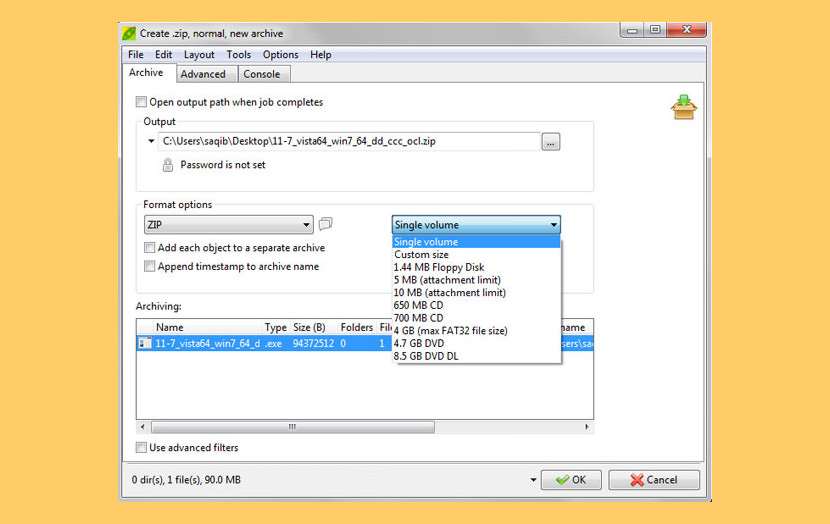This screenshot has width=830, height=524.
Task: Select 1.44 MB Floppy Disk option
Action: coord(476,267)
